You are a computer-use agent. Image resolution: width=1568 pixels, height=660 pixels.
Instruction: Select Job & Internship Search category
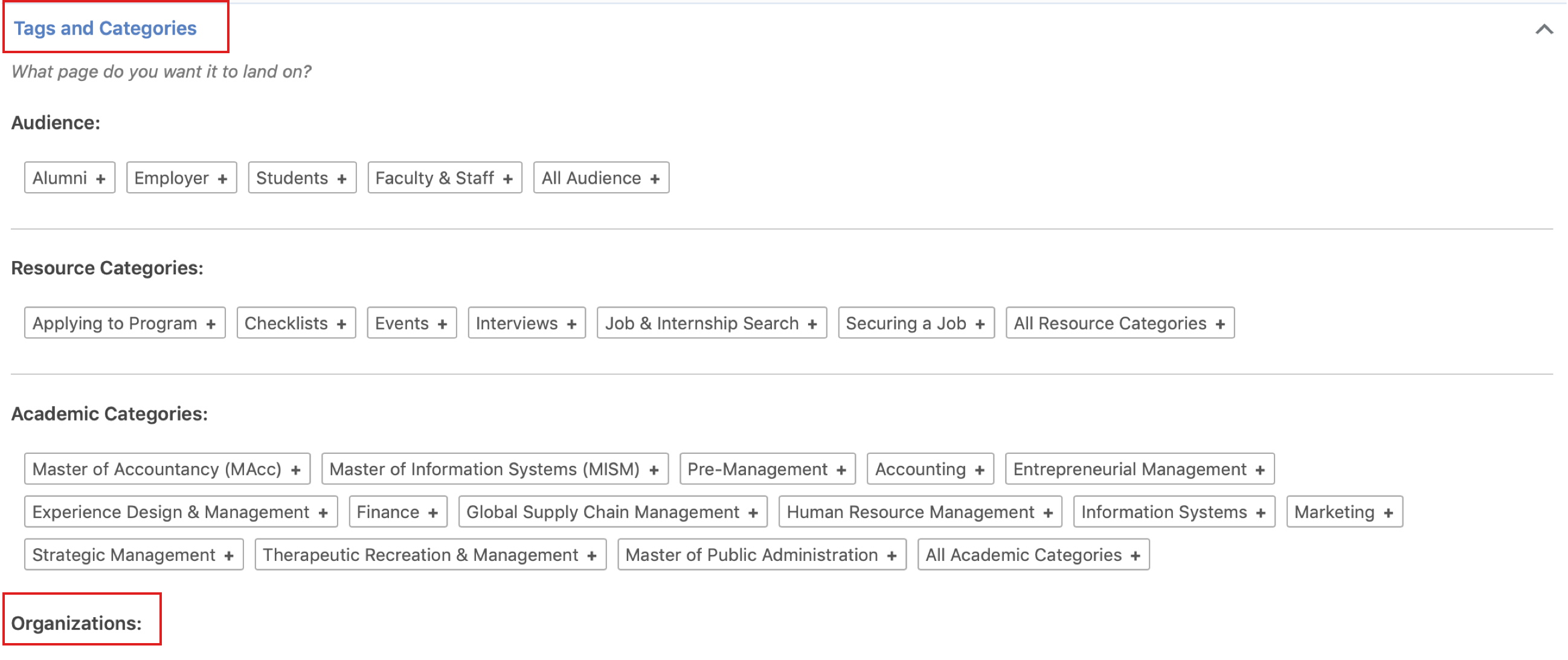click(711, 323)
